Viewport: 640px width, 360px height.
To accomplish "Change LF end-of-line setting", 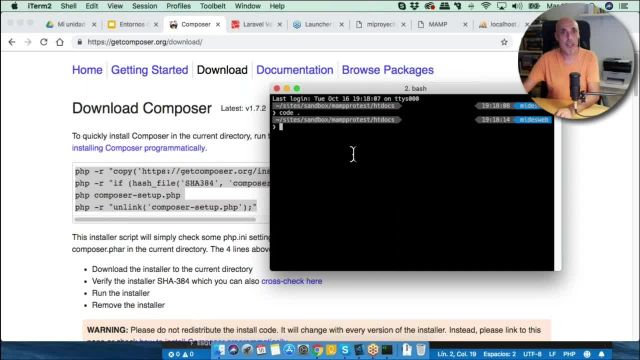I will (552, 354).
